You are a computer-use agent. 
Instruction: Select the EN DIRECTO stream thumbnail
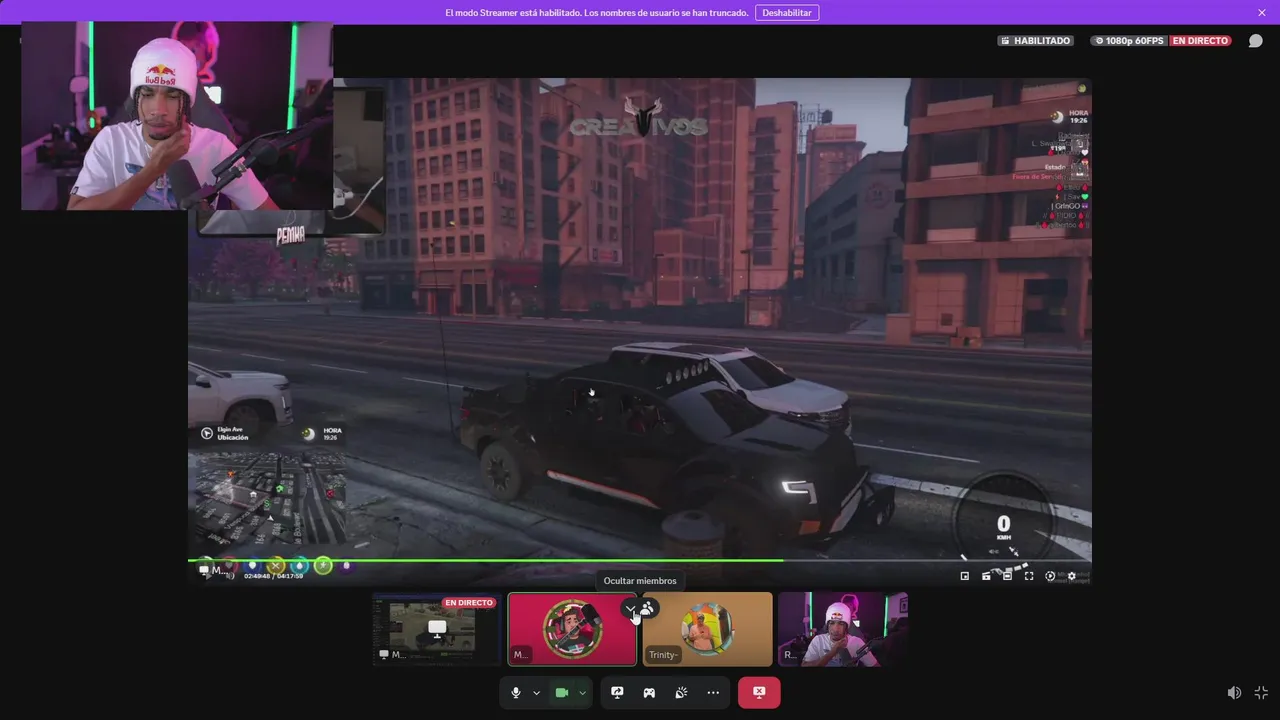pyautogui.click(x=437, y=629)
